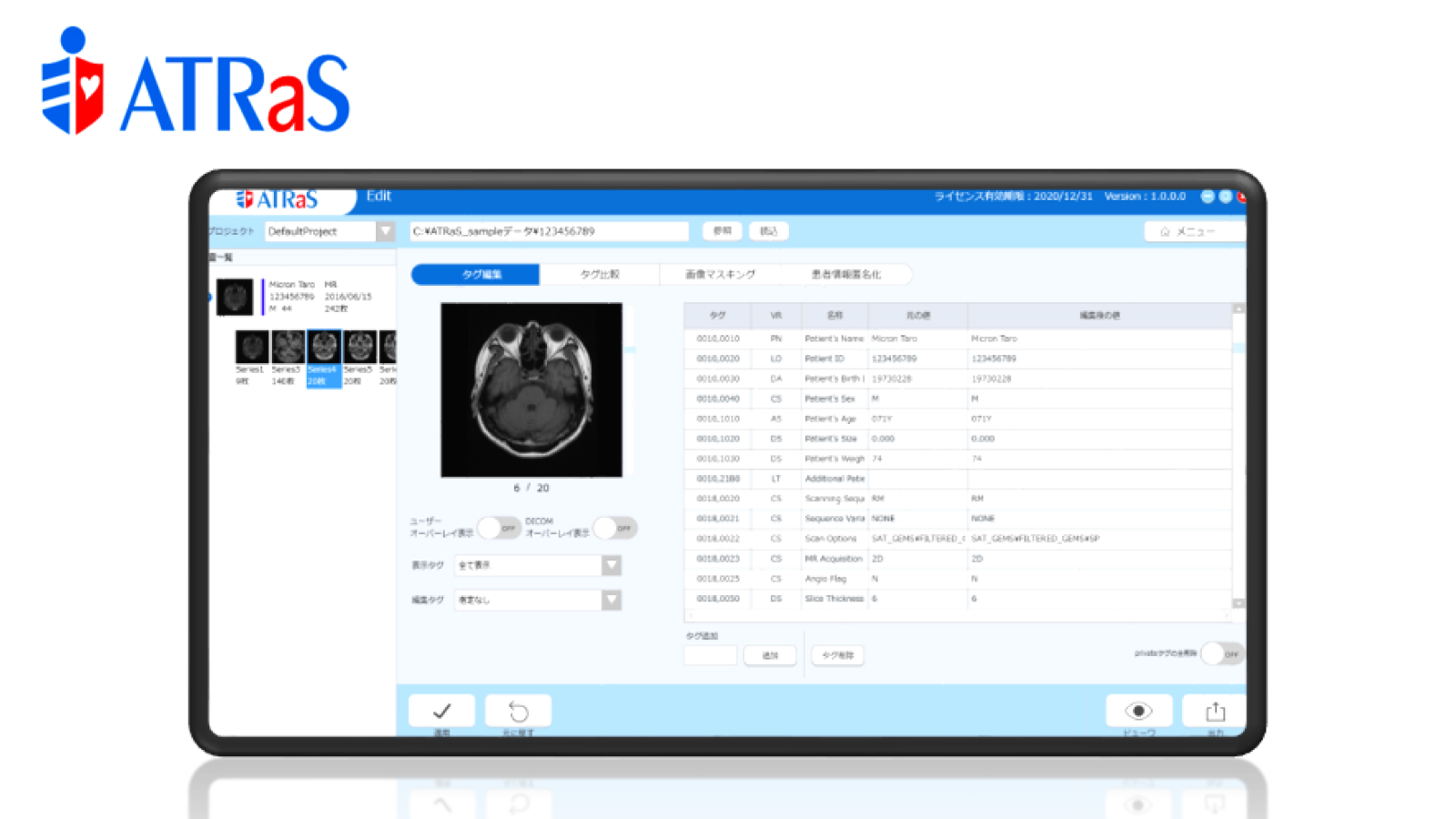Open the DefaultProject project dropdown
Image resolution: width=1456 pixels, height=819 pixels.
point(386,231)
